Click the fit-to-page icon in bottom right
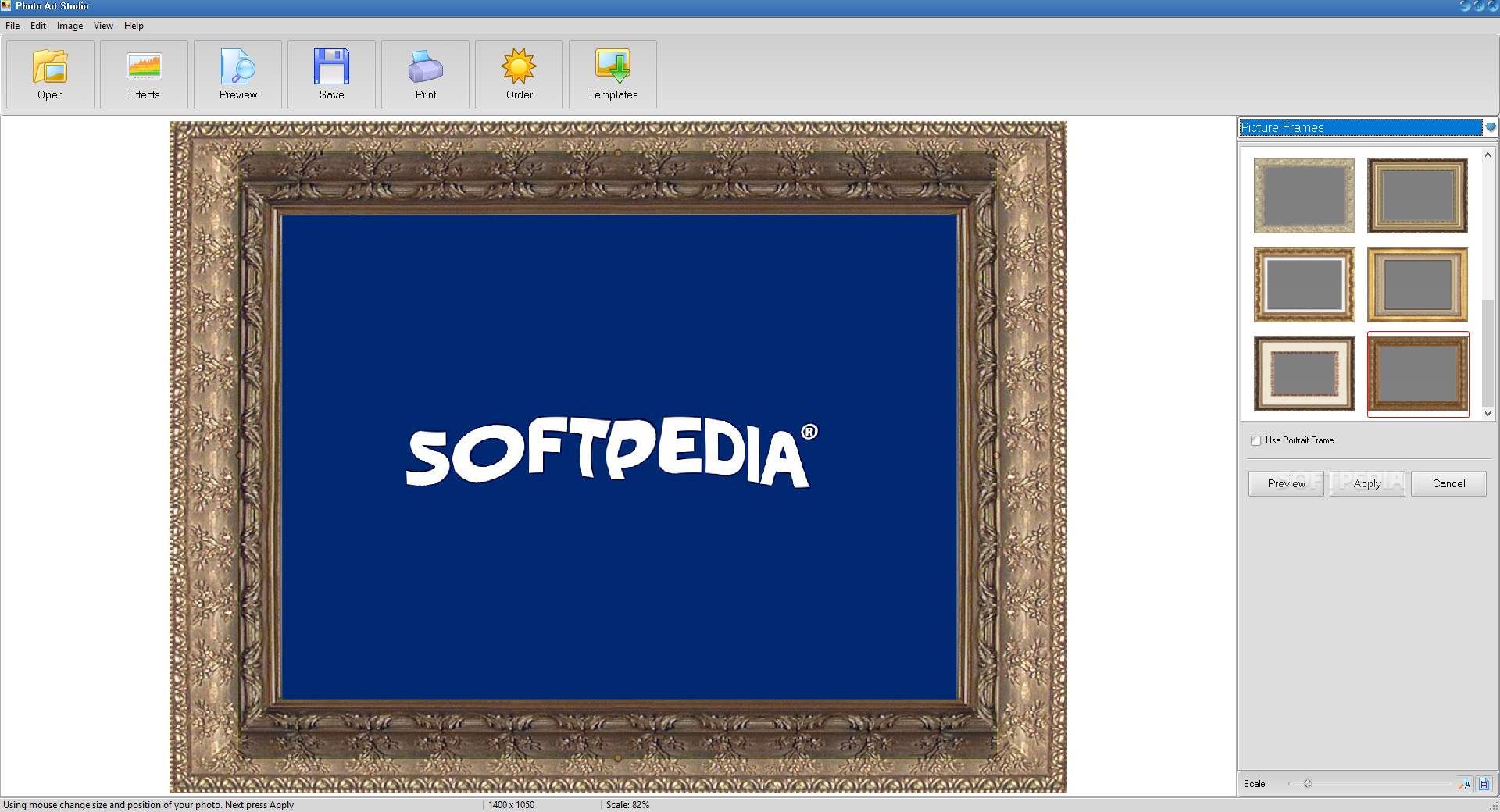This screenshot has width=1500, height=812. [x=1484, y=784]
